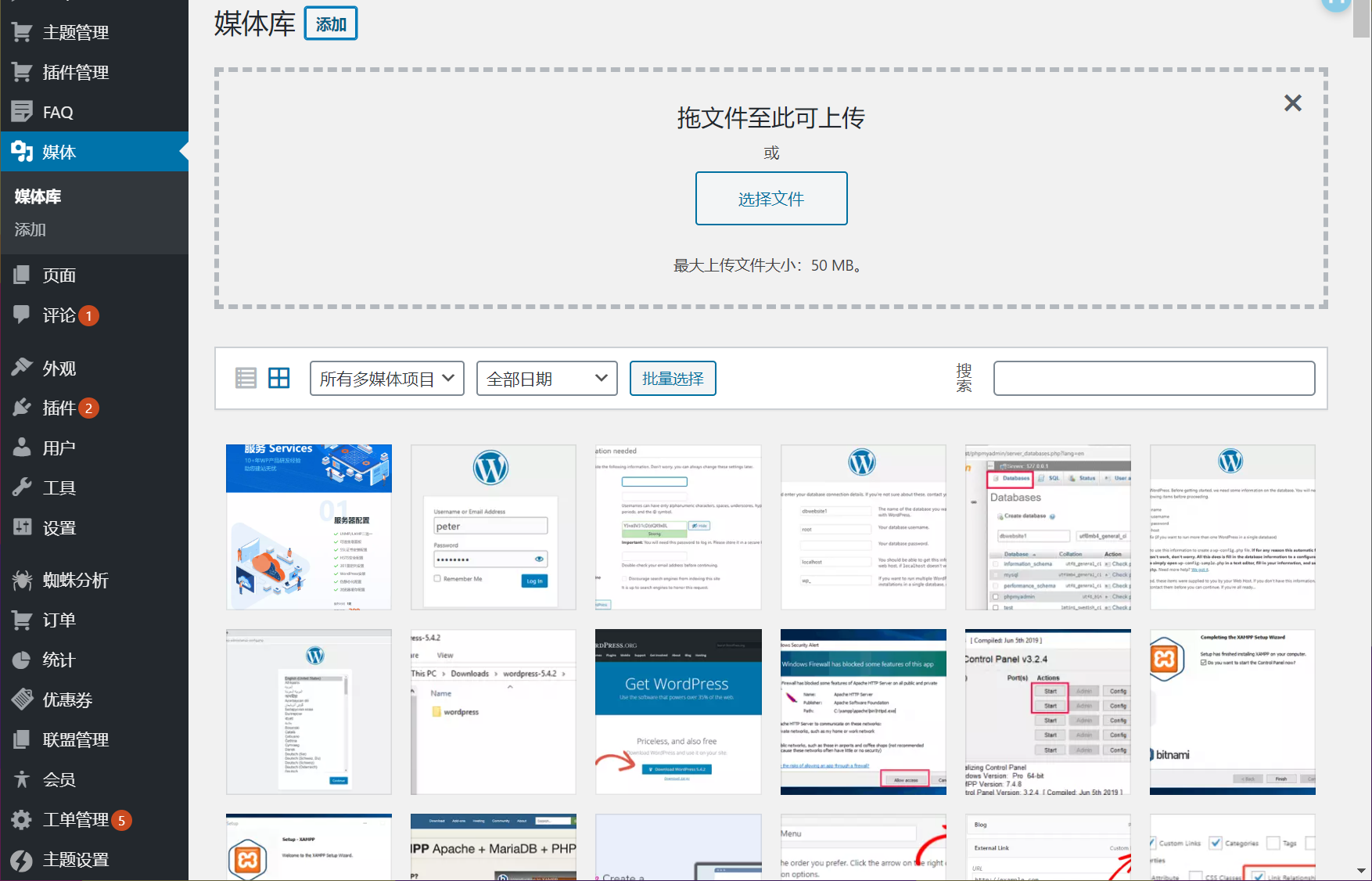Viewport: 1372px width, 881px height.
Task: Open the 主题设置 theme settings
Action: point(75,859)
